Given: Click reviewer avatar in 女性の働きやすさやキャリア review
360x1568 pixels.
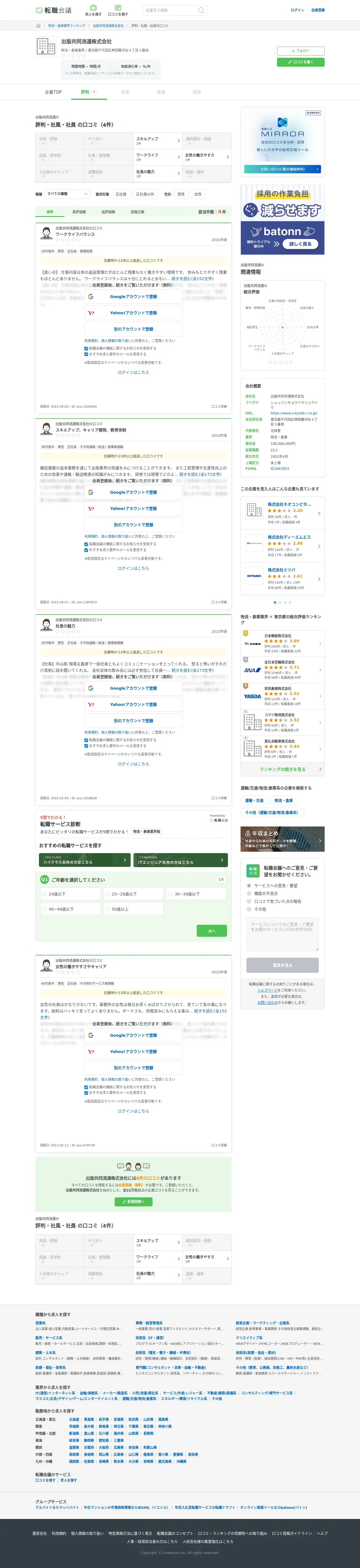Looking at the screenshot, I should pos(46,966).
